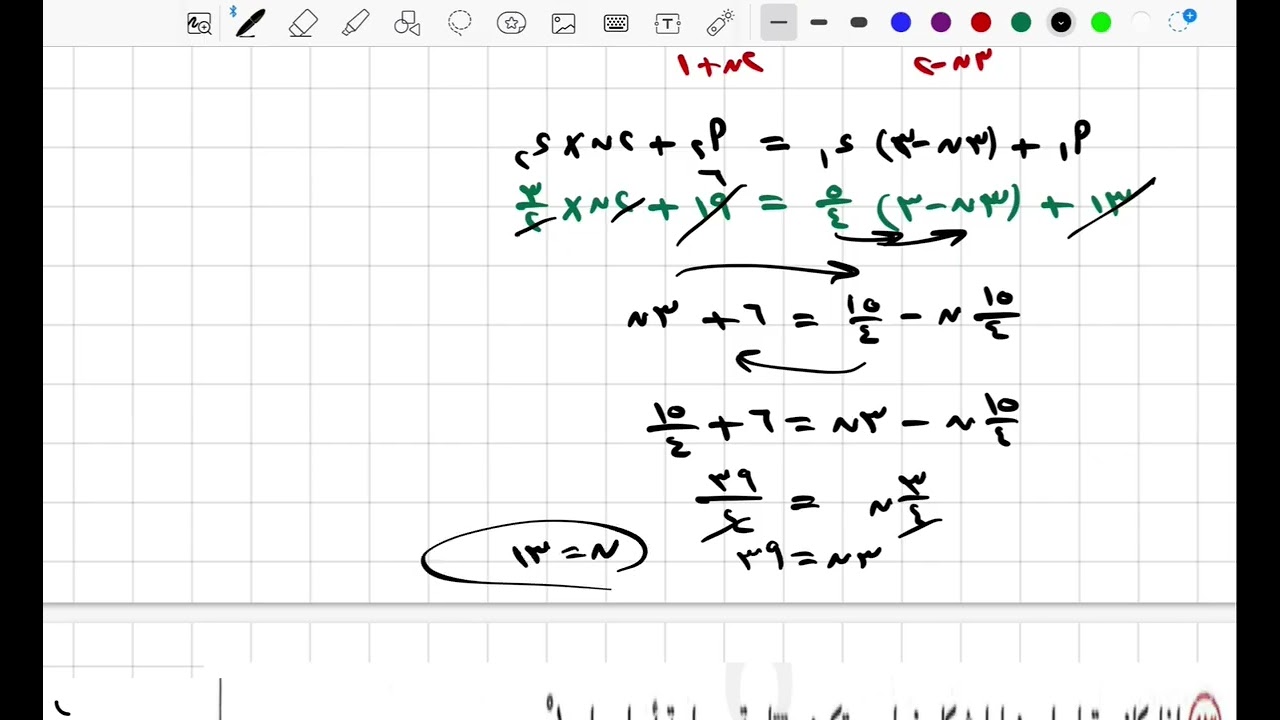Pick the bright green pen color
The height and width of the screenshot is (720, 1280).
point(1101,22)
